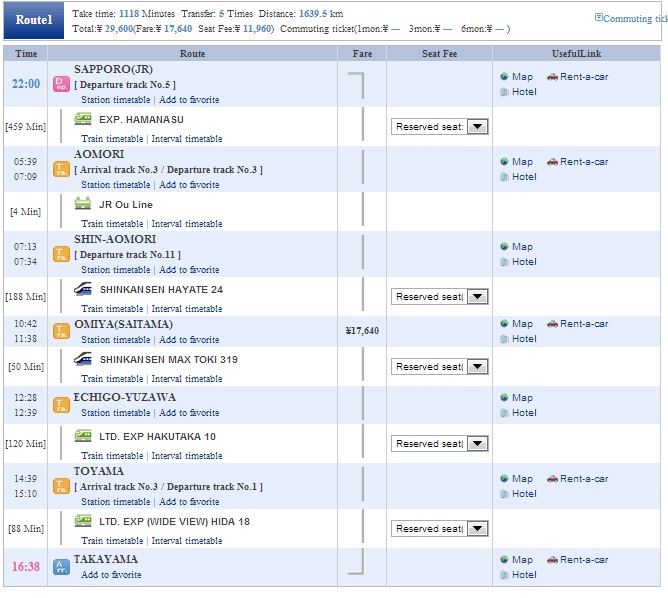This screenshot has height=598, width=668.
Task: Click the Shinkansen icon beside MAX TOKI 319
Action: [83, 359]
